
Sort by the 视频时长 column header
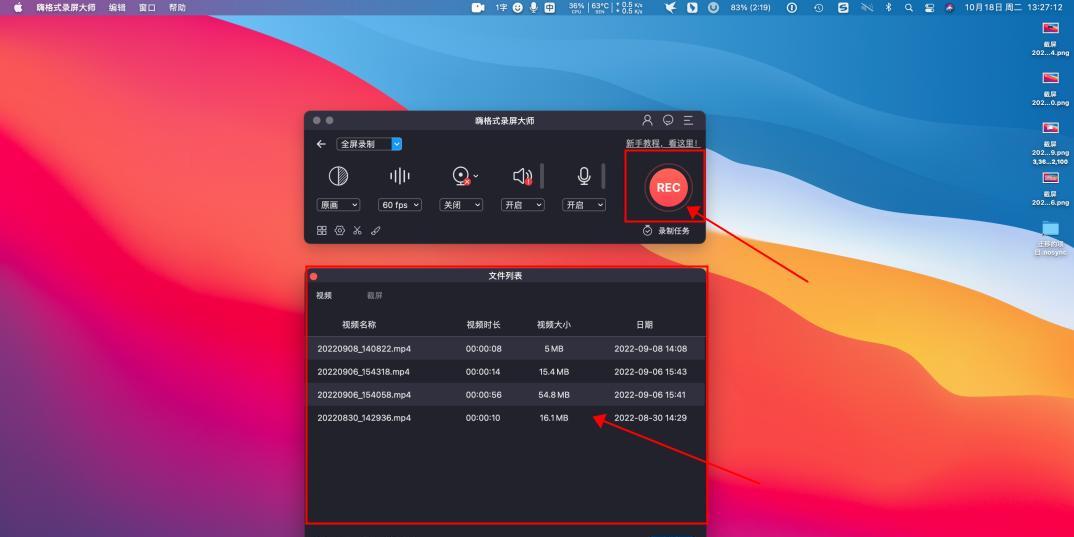coord(484,325)
